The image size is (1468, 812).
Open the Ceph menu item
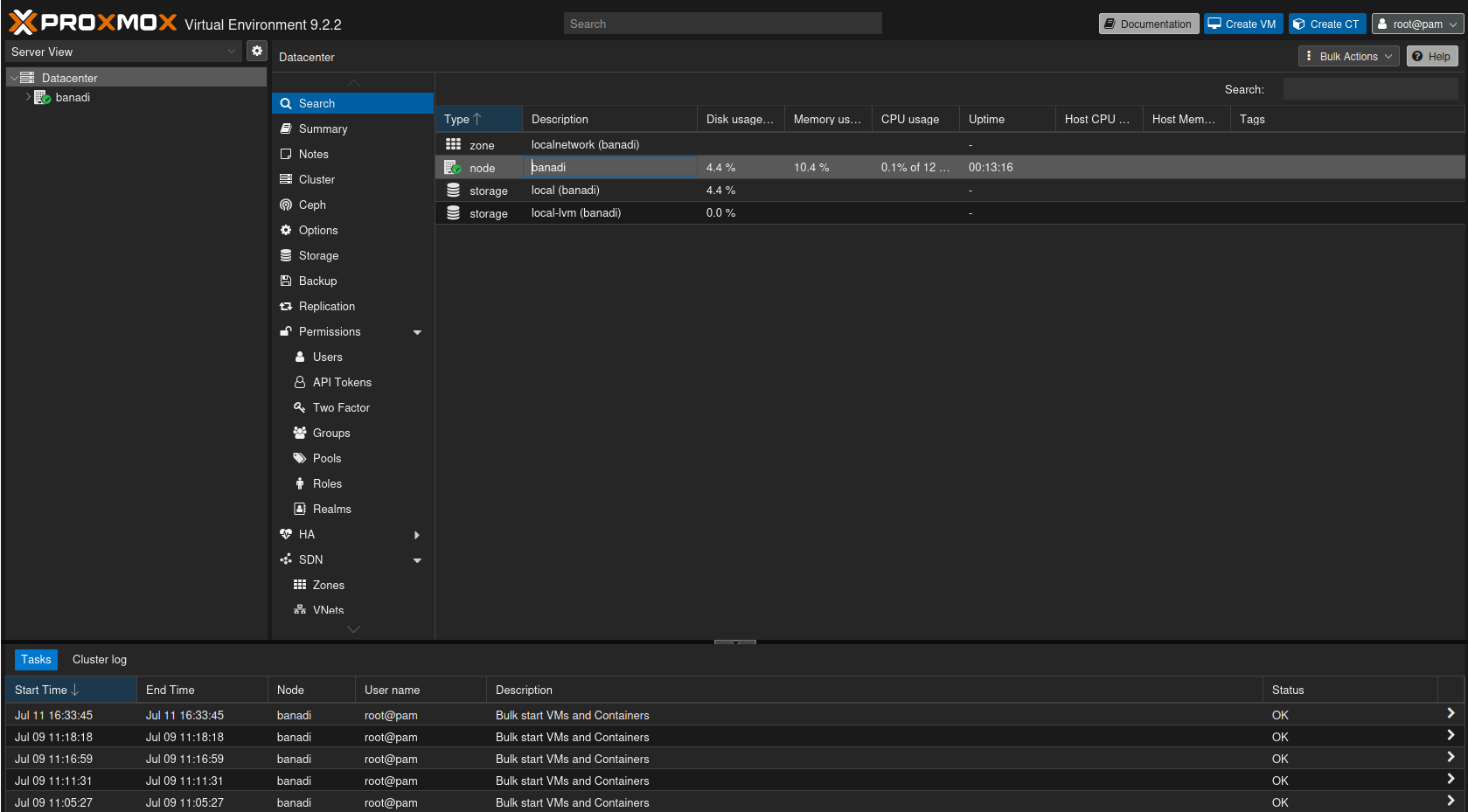point(352,205)
